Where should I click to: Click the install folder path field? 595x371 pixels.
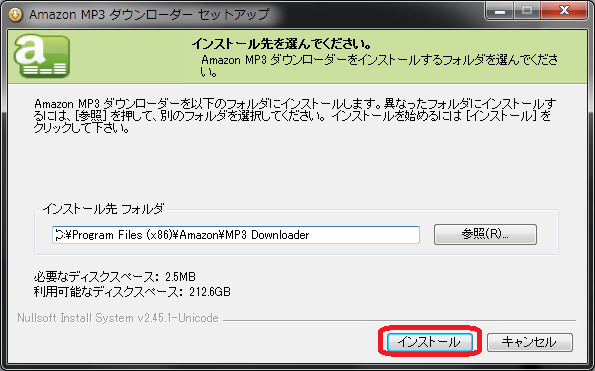pos(236,235)
